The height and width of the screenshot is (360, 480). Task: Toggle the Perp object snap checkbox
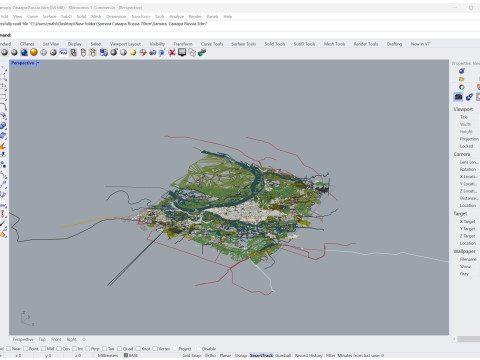88,348
